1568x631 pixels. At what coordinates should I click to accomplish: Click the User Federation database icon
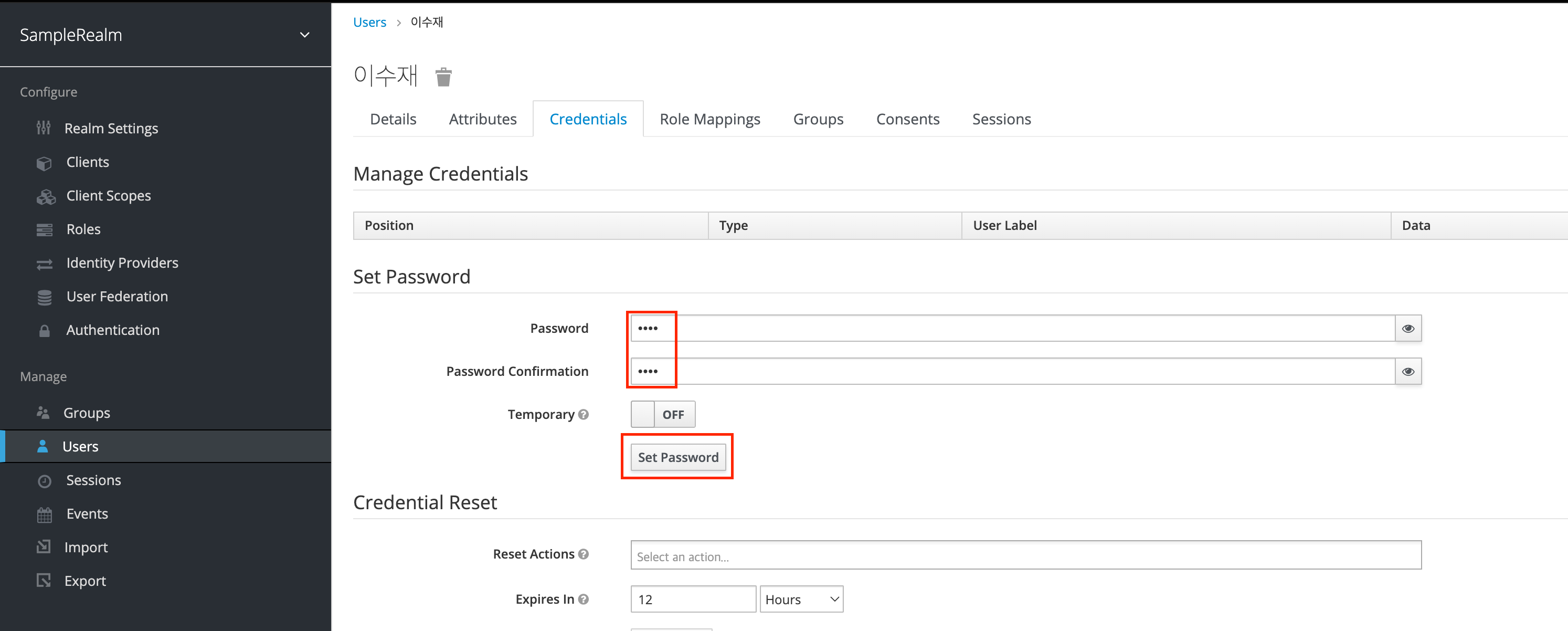[x=44, y=297]
